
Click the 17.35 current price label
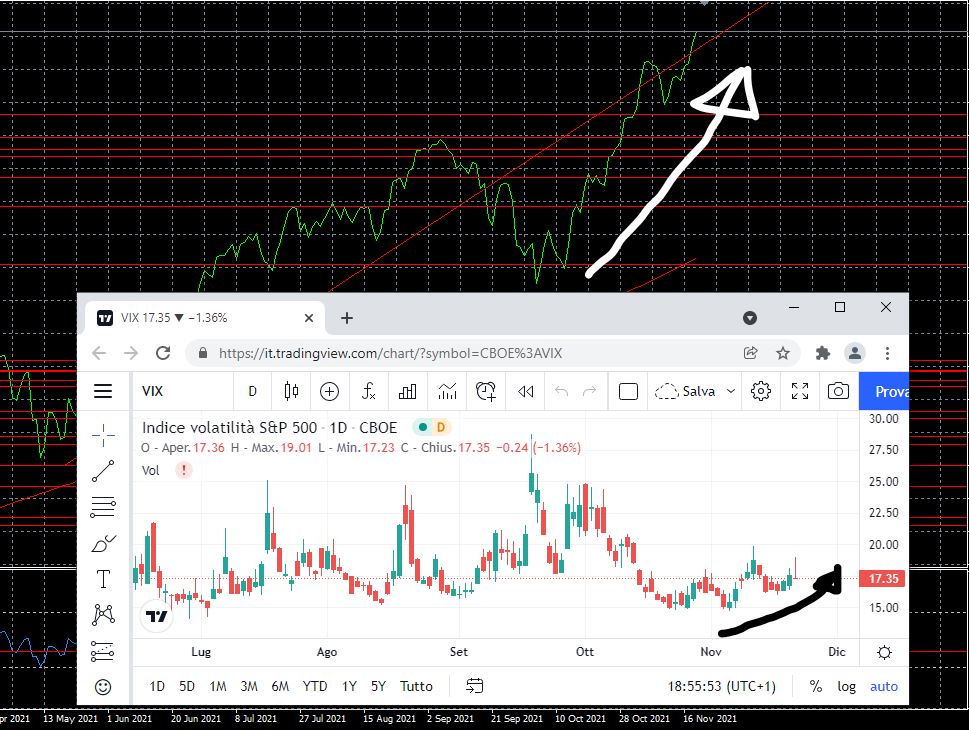pyautogui.click(x=883, y=579)
